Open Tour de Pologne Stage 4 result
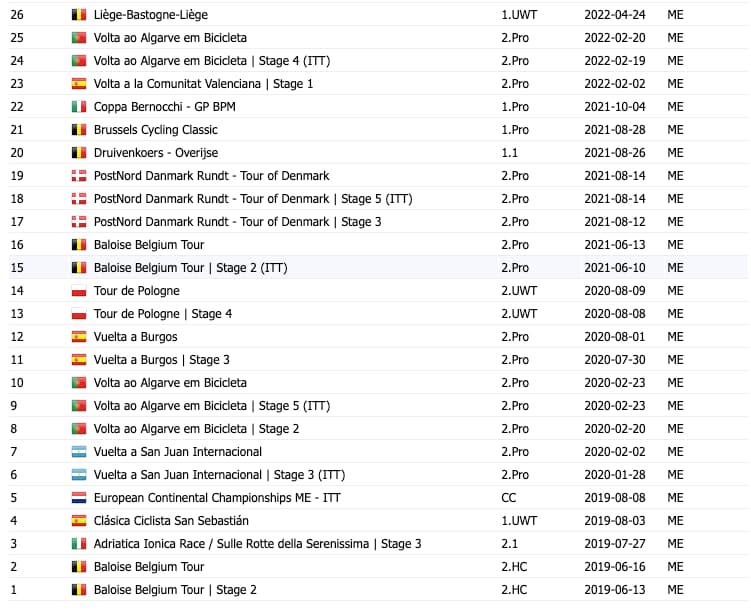 coord(163,314)
